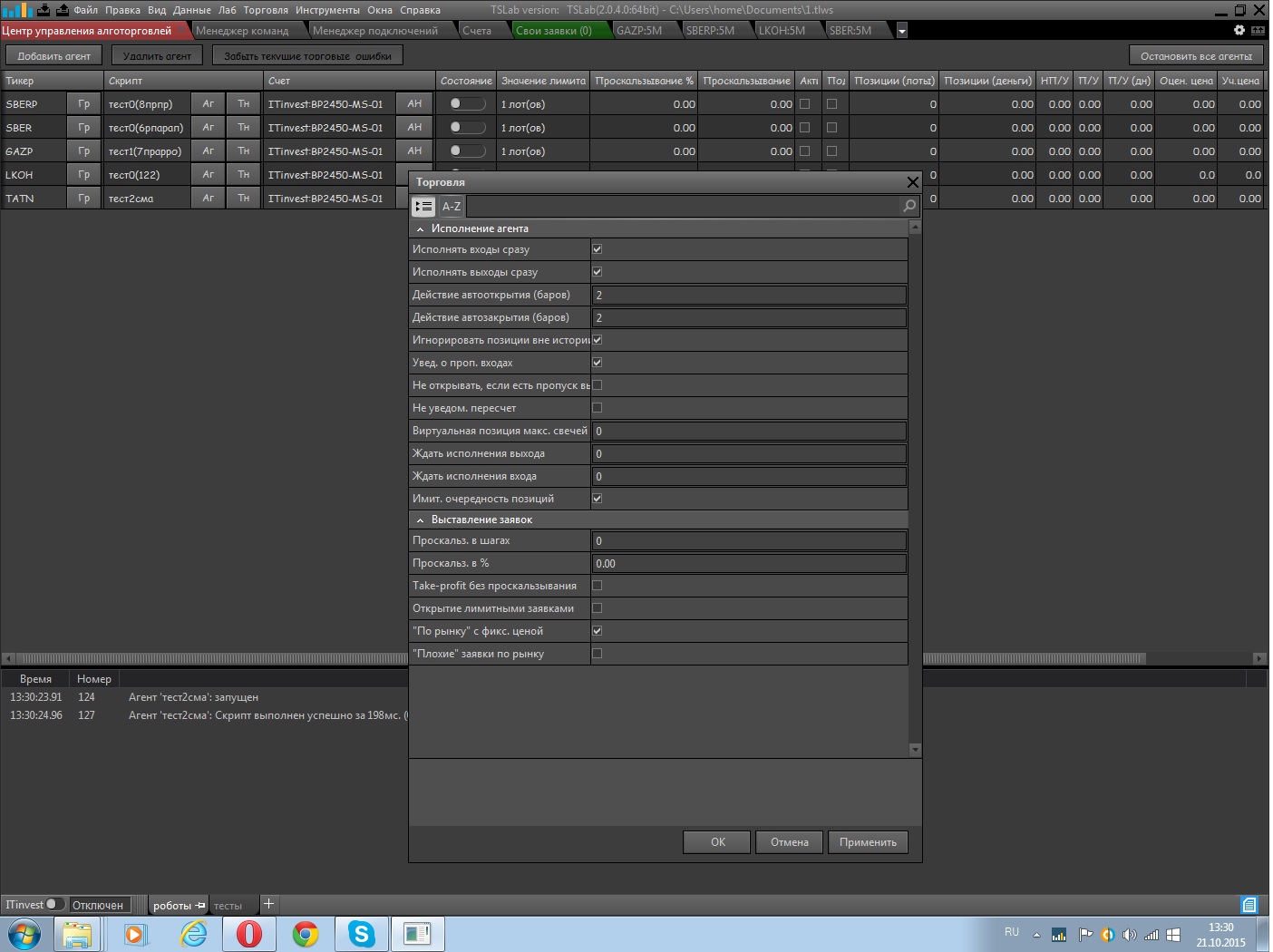Toggle the state switch for the SBER agent
The width and height of the screenshot is (1273, 952).
pos(467,127)
